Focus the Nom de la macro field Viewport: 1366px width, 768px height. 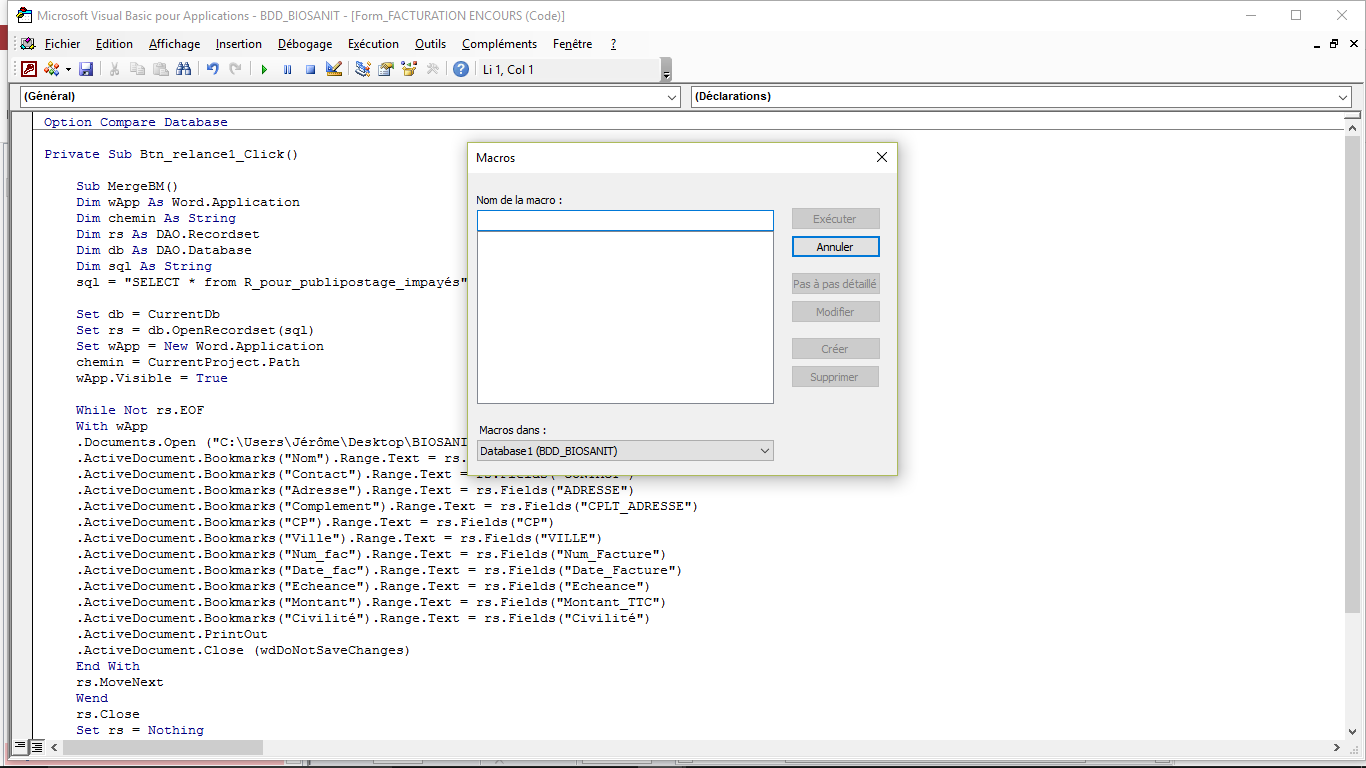point(625,220)
